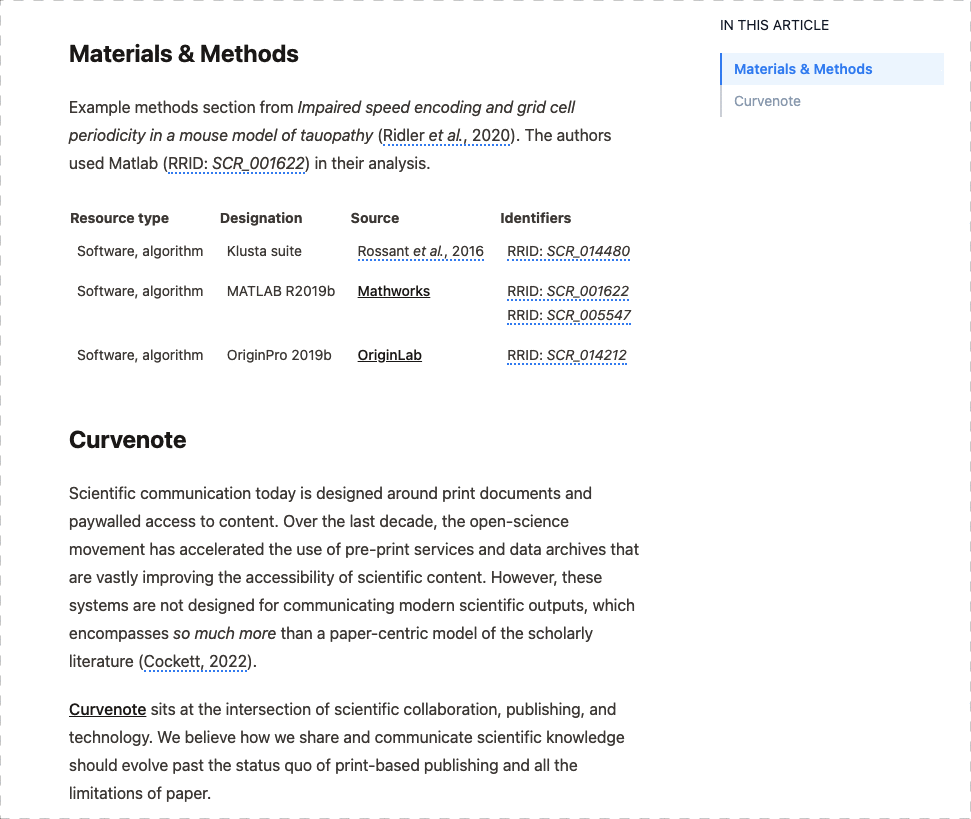971x819 pixels.
Task: Click 'Software, algorithm' in the OriginPro 2019b row
Action: point(140,355)
